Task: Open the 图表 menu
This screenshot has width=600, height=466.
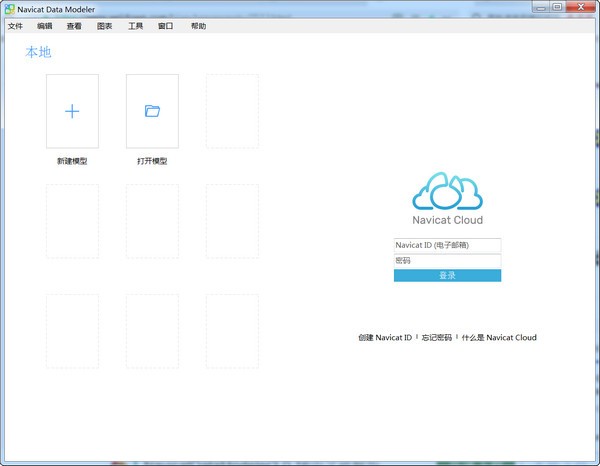Action: pyautogui.click(x=105, y=26)
